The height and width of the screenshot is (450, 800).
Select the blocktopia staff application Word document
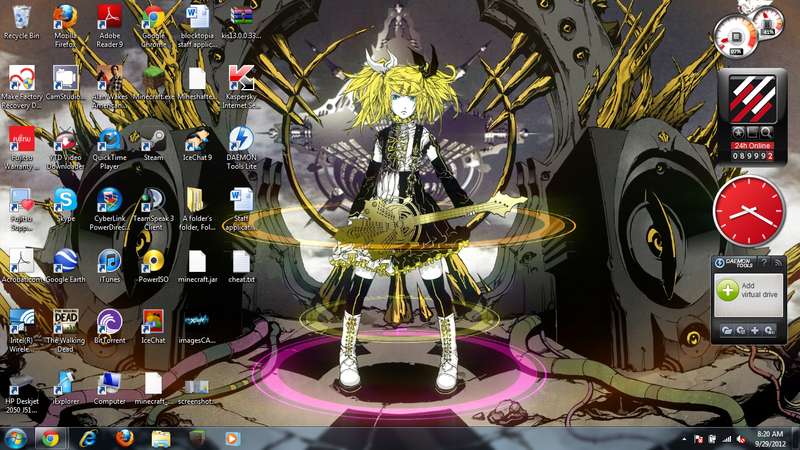(197, 27)
